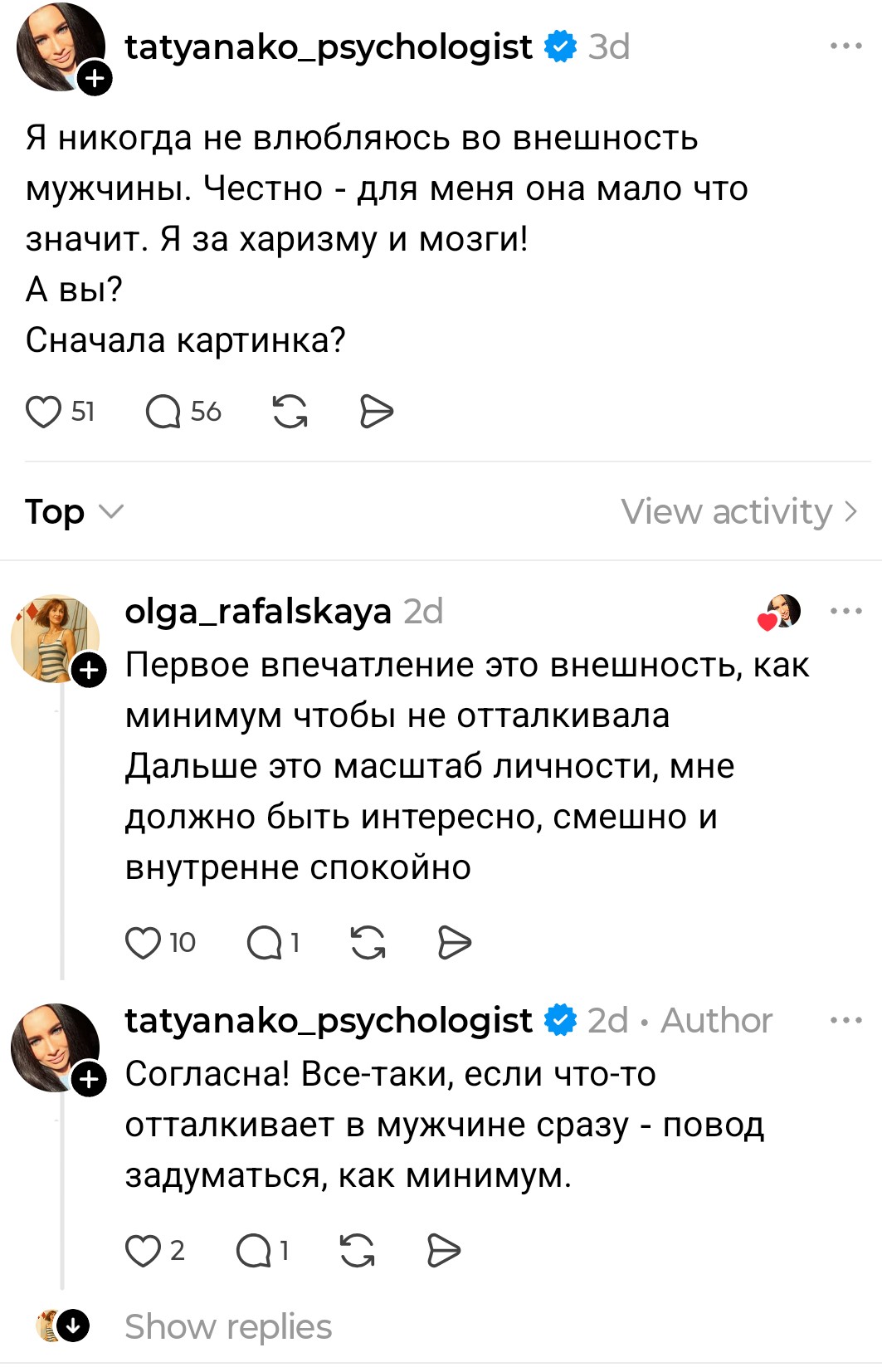Share the main post via send icon

click(376, 412)
